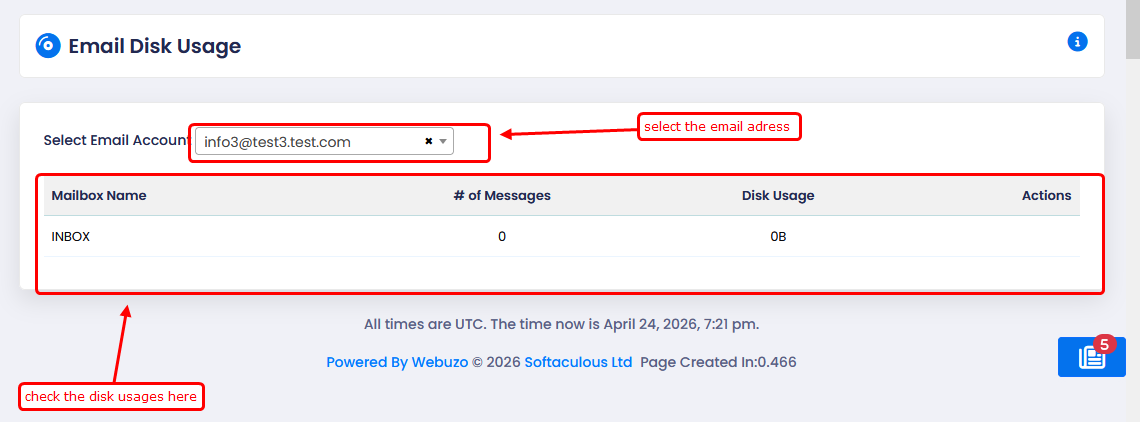Viewport: 1140px width, 422px height.
Task: Open the Powered By Webuzo link
Action: pyautogui.click(x=397, y=362)
